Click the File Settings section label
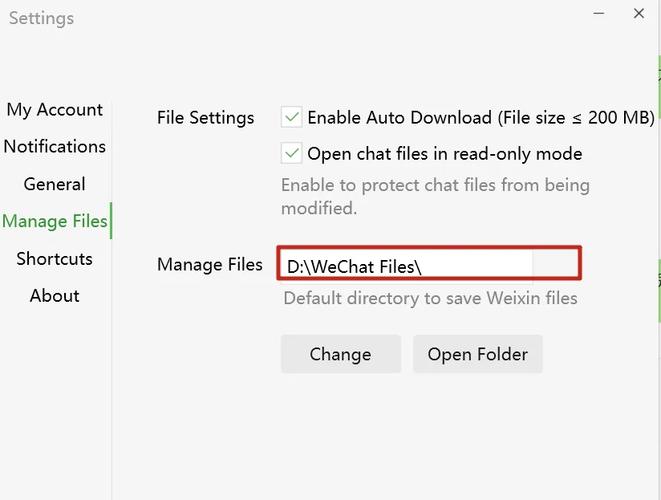 point(206,117)
